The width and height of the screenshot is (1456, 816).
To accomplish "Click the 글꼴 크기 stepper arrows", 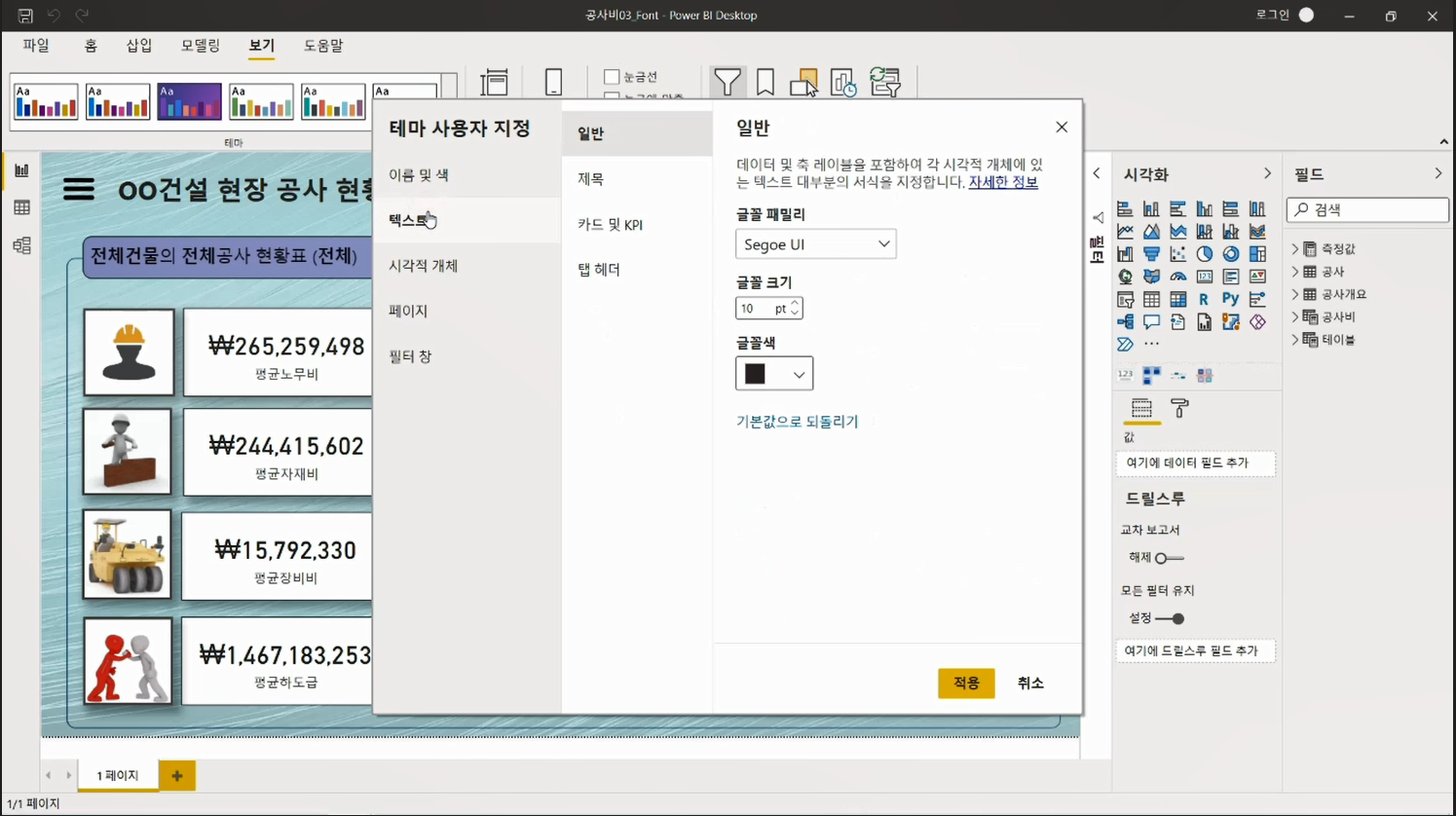I will pyautogui.click(x=795, y=308).
